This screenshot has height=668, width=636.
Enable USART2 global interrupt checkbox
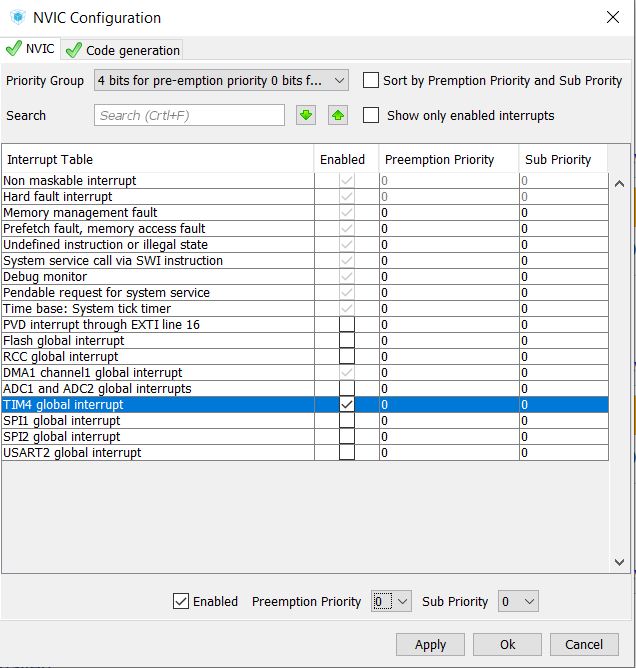coord(347,452)
